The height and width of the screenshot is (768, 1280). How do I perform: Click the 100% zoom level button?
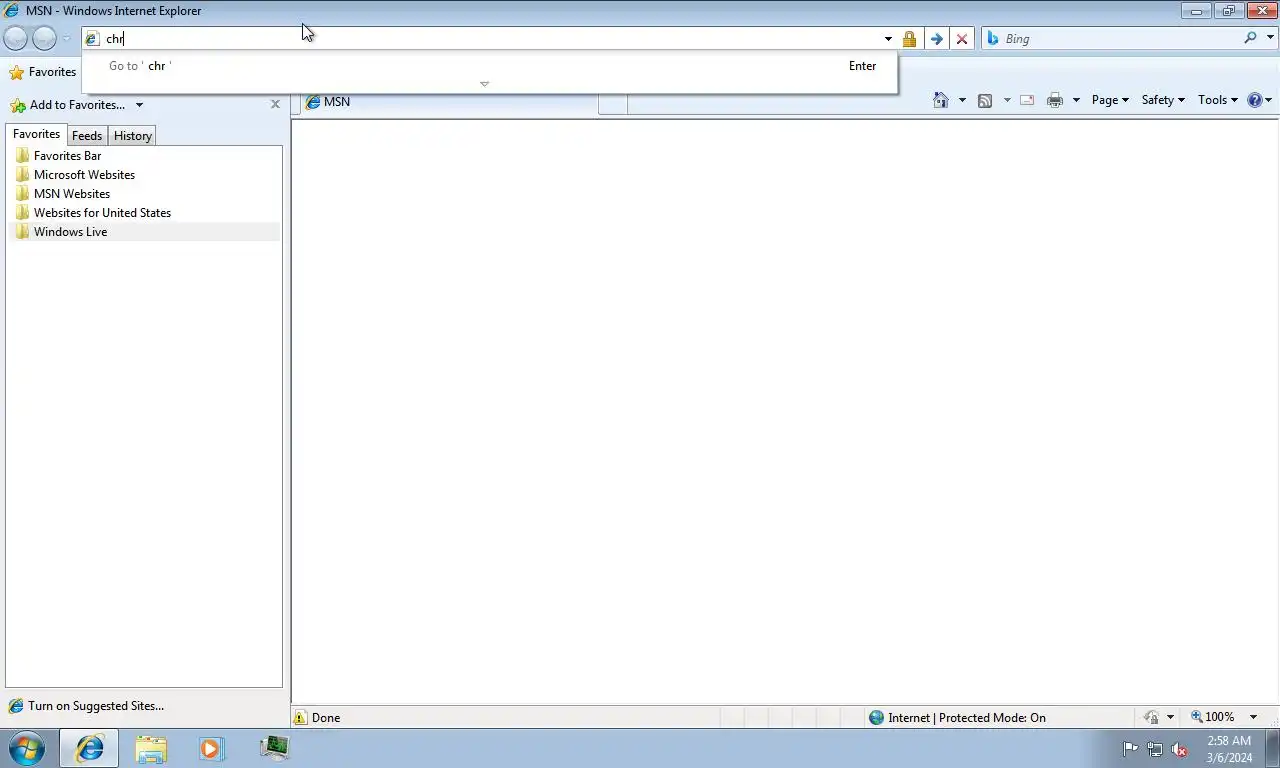point(1212,717)
